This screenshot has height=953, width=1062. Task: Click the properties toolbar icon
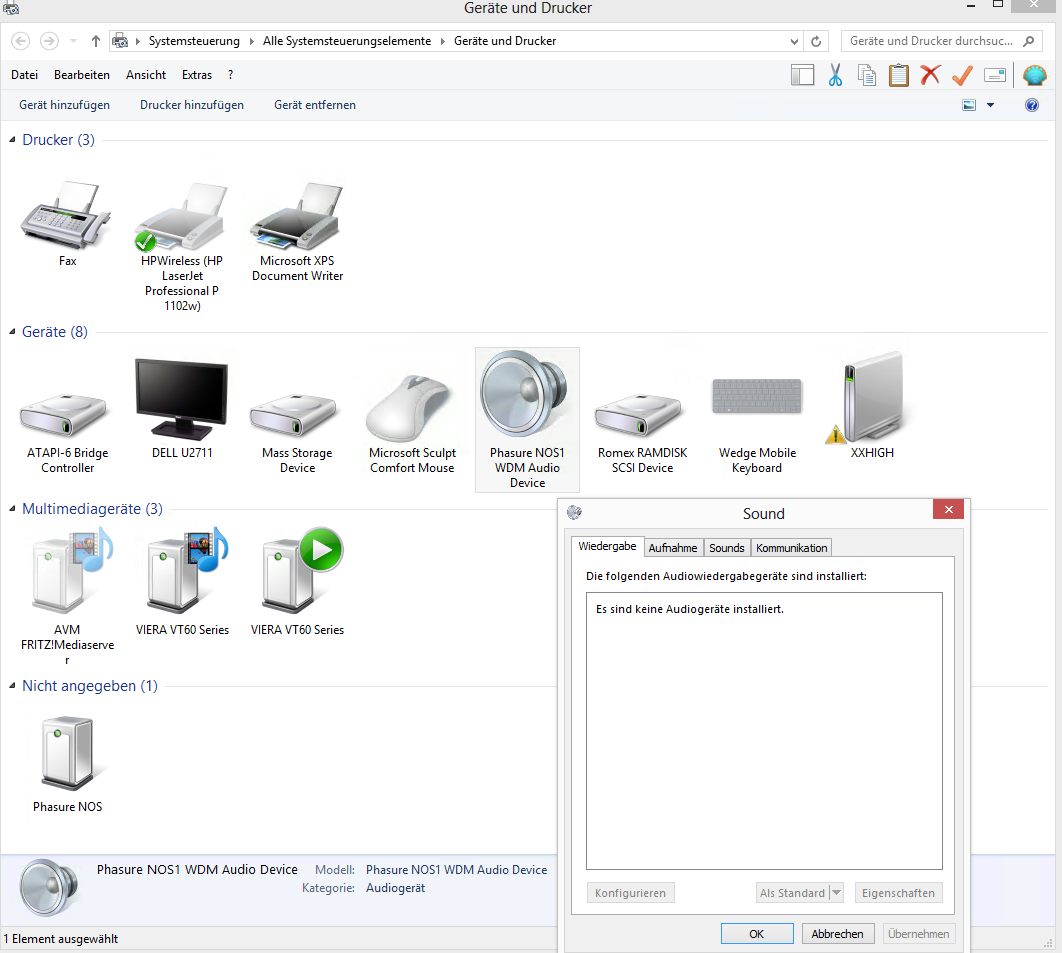[994, 75]
